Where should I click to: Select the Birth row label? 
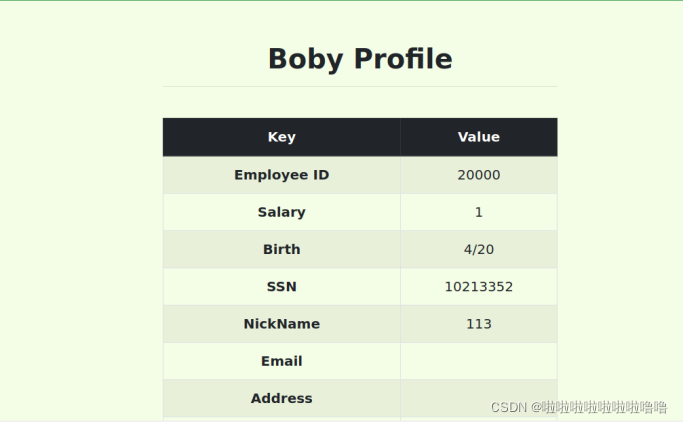281,249
